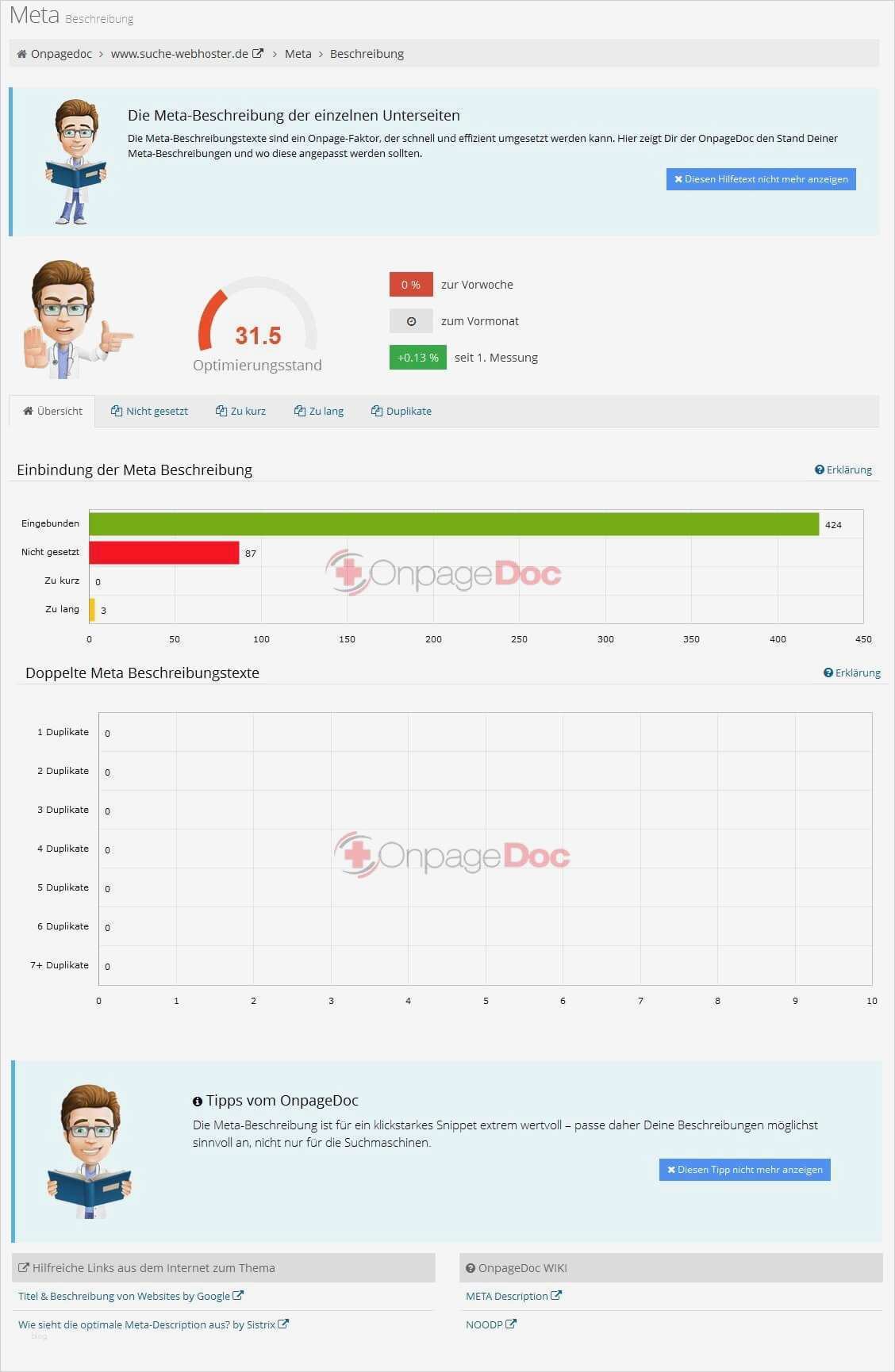Screen dimensions: 895x1372
Task: Click doctor mascot in Tipps box
Action: point(90,1152)
